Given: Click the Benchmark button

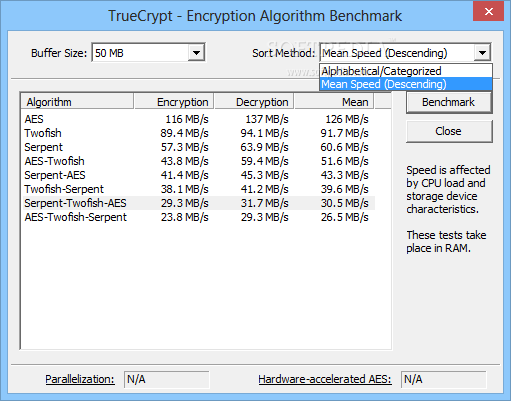Looking at the screenshot, I should pos(449,102).
